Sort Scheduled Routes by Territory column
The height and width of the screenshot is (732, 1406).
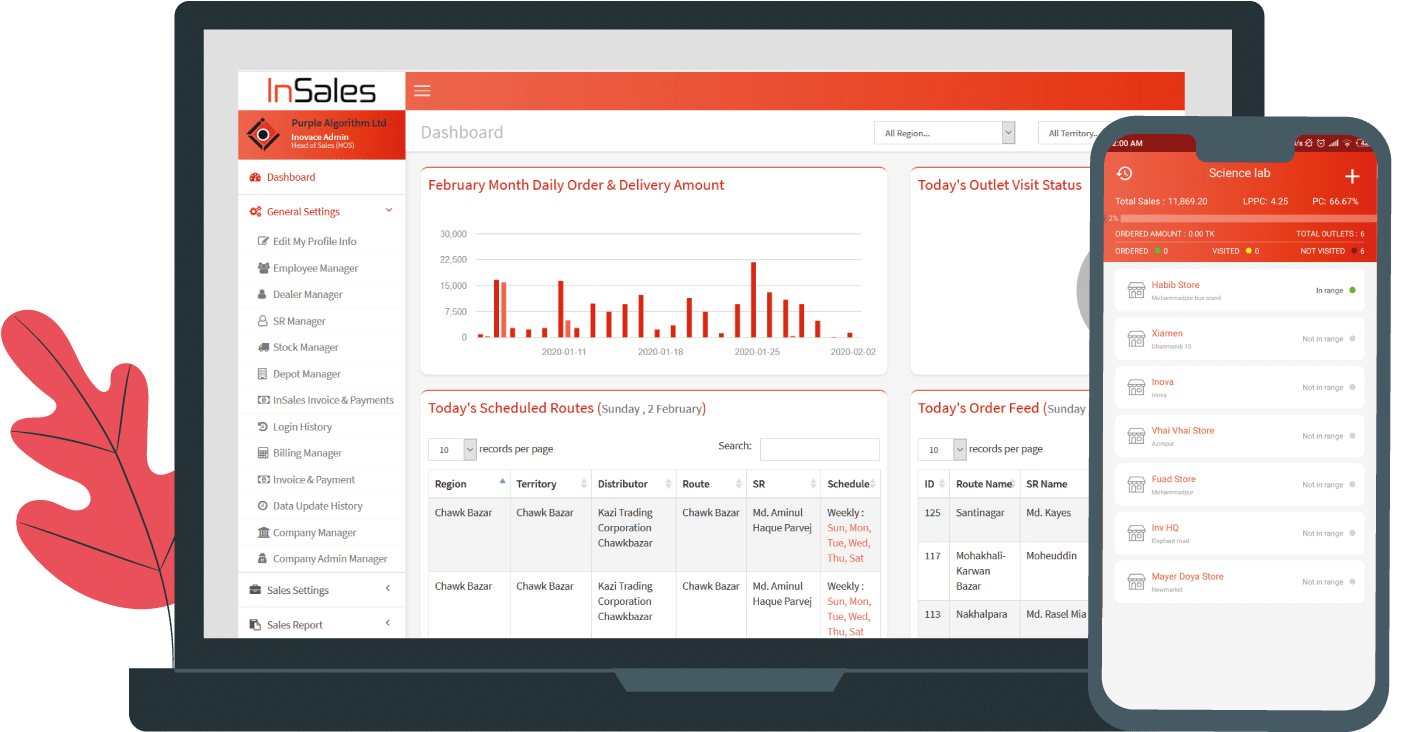pyautogui.click(x=585, y=484)
